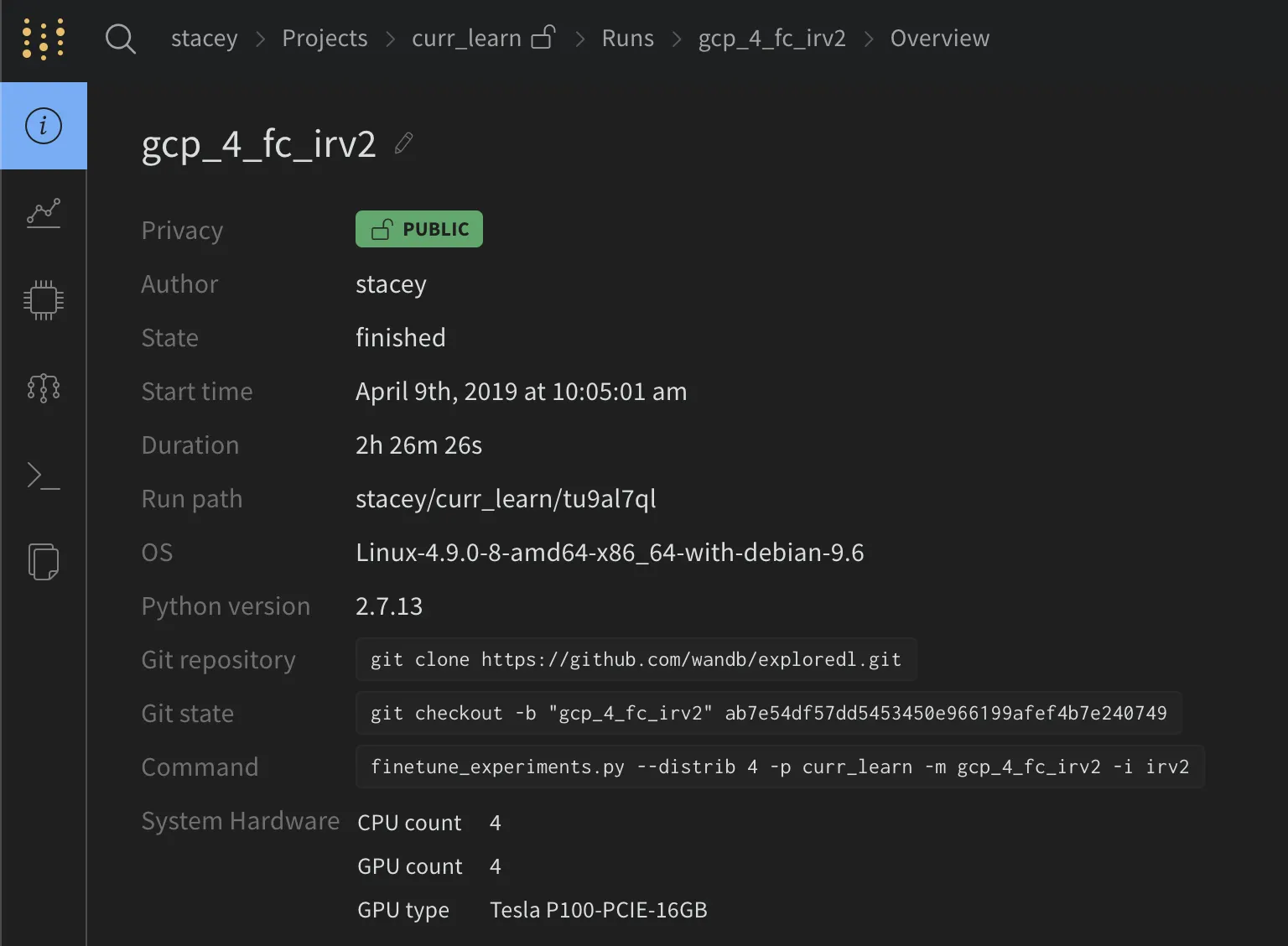Open the Model graph icon in sidebar
Screen dimensions: 1288x946
44,387
